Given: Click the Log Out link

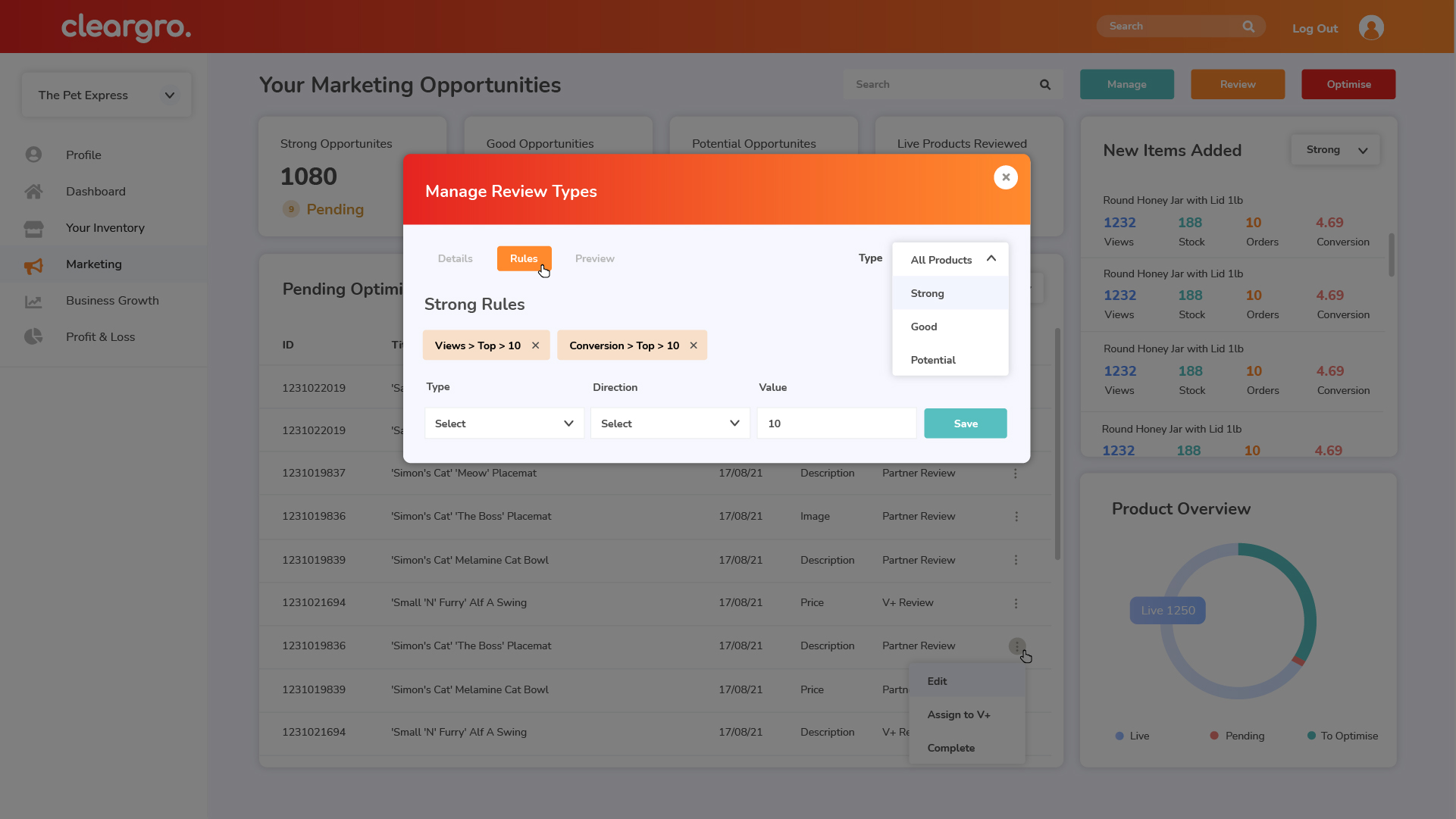Looking at the screenshot, I should click(1314, 29).
